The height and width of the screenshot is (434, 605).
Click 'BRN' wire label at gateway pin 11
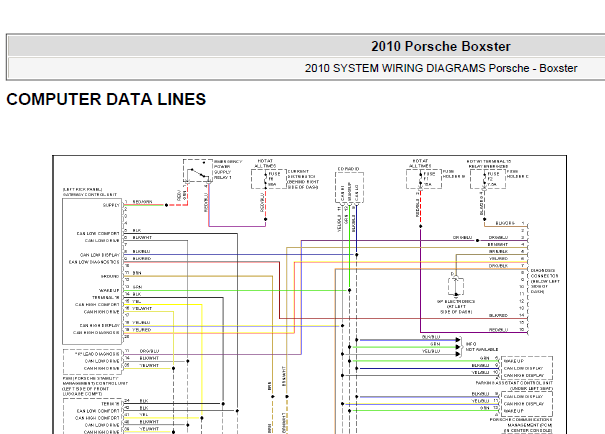click(137, 273)
